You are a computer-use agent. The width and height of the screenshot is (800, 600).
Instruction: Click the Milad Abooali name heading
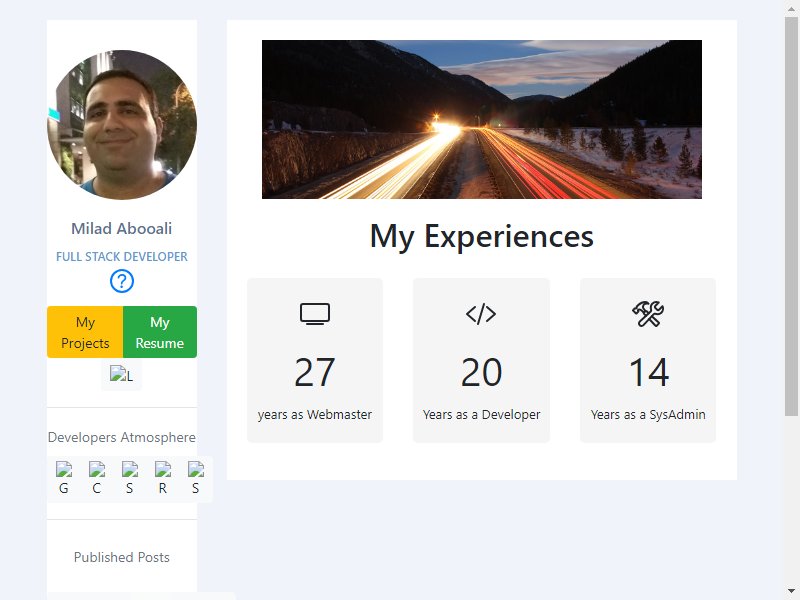tap(121, 229)
